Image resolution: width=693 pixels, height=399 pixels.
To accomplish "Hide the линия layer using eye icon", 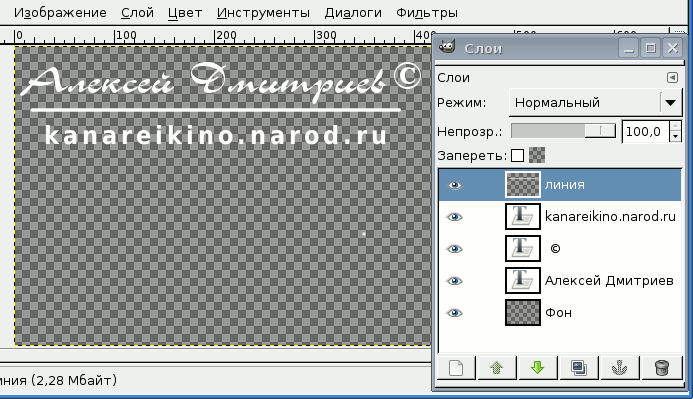I will click(455, 185).
